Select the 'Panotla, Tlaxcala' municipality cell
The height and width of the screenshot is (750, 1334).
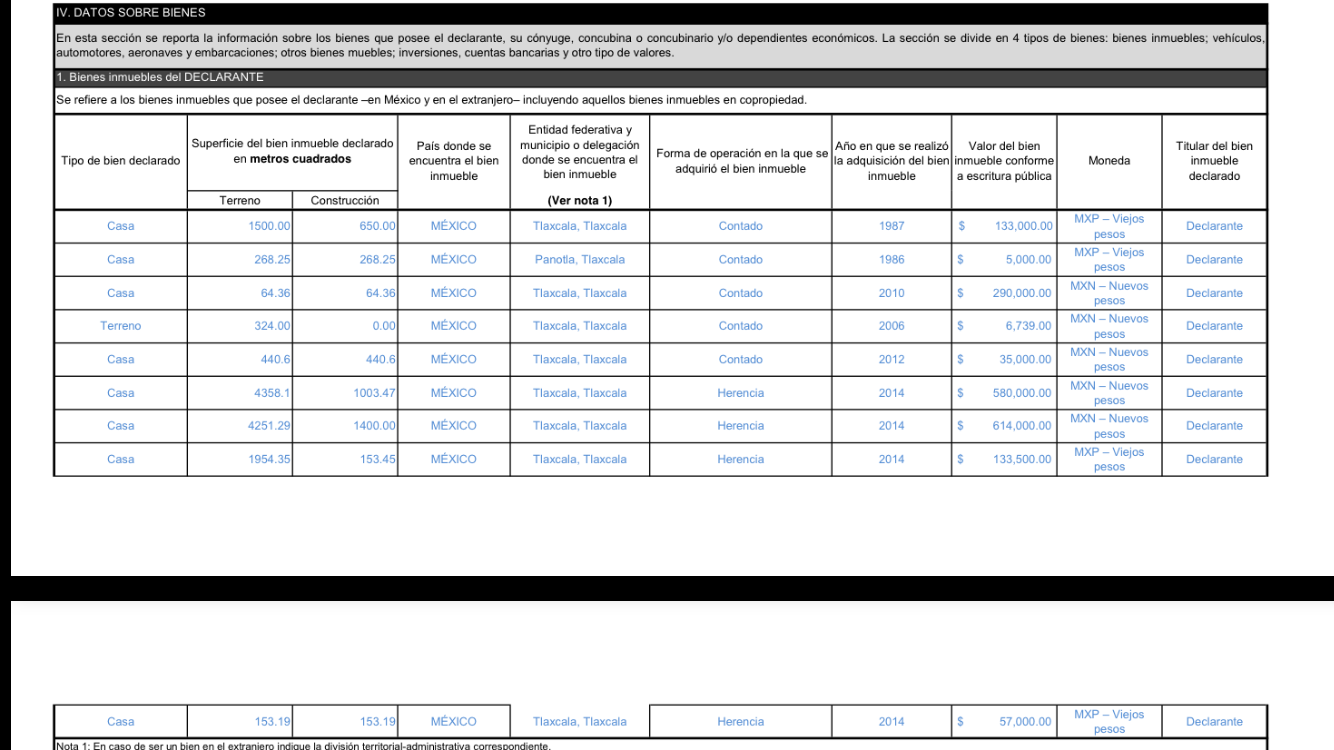[580, 259]
